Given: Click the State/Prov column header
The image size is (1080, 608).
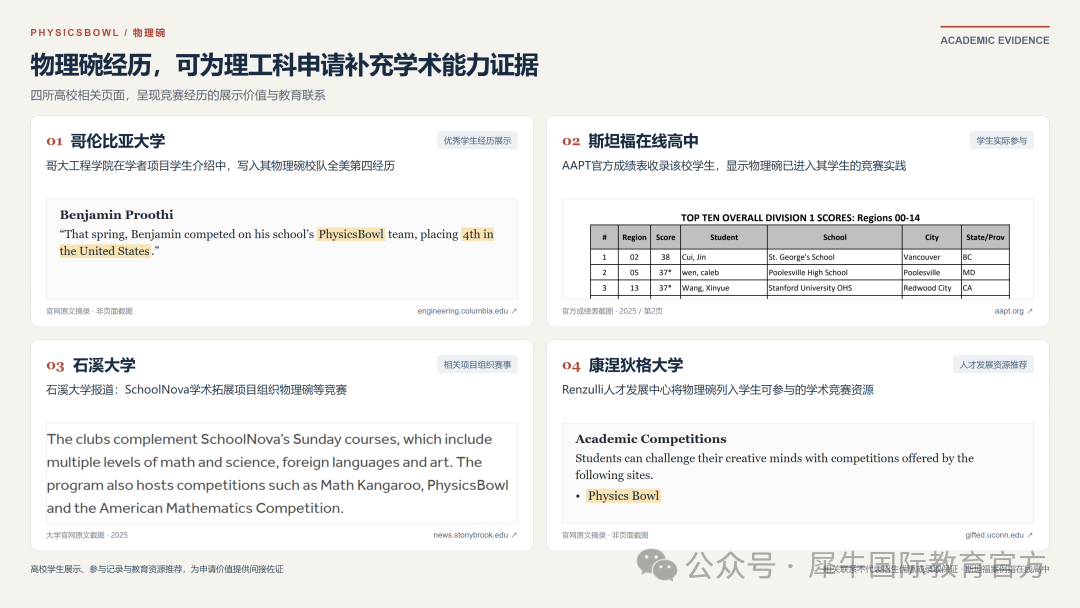Looking at the screenshot, I should pos(985,237).
